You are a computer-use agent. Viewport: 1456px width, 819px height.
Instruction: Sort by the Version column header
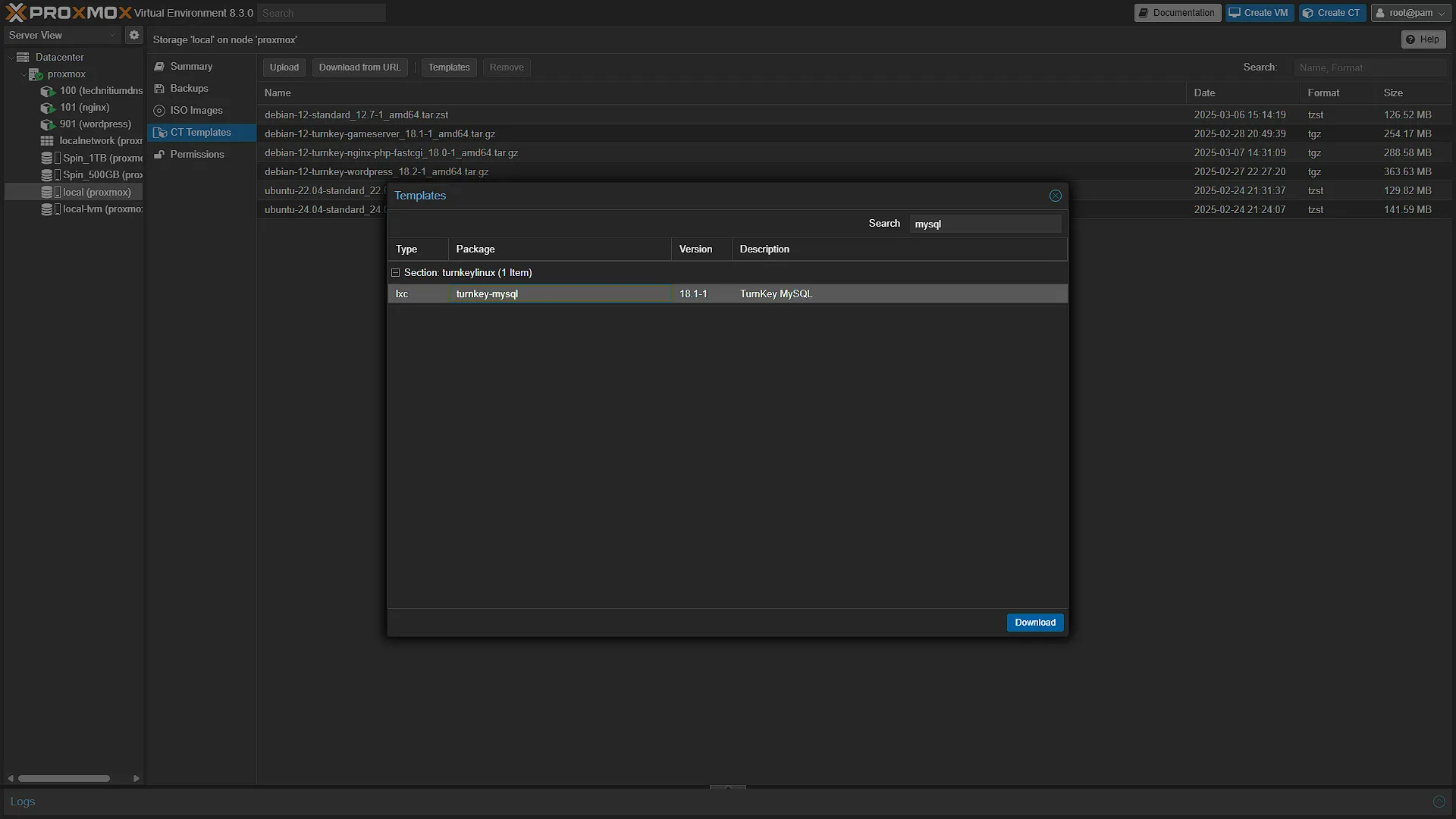click(x=701, y=249)
